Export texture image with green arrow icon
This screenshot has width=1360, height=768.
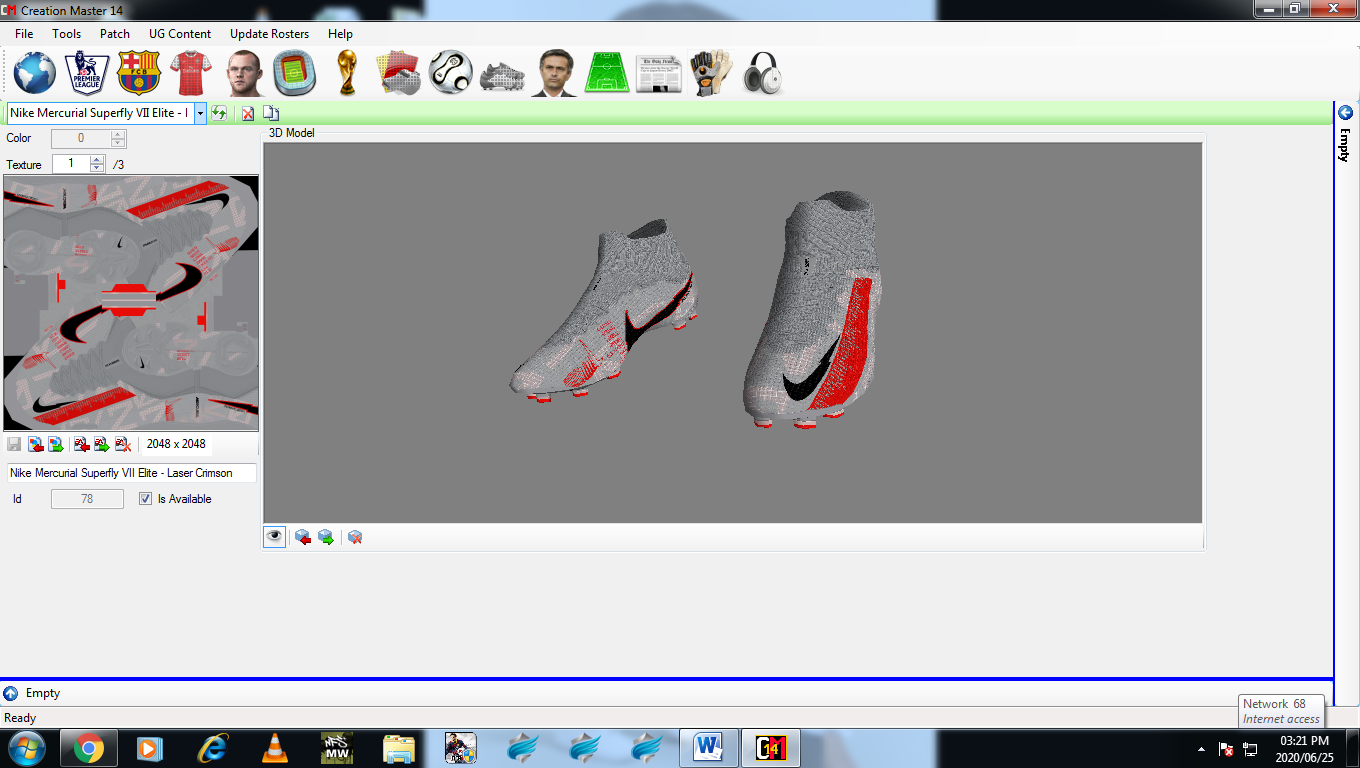tap(56, 444)
